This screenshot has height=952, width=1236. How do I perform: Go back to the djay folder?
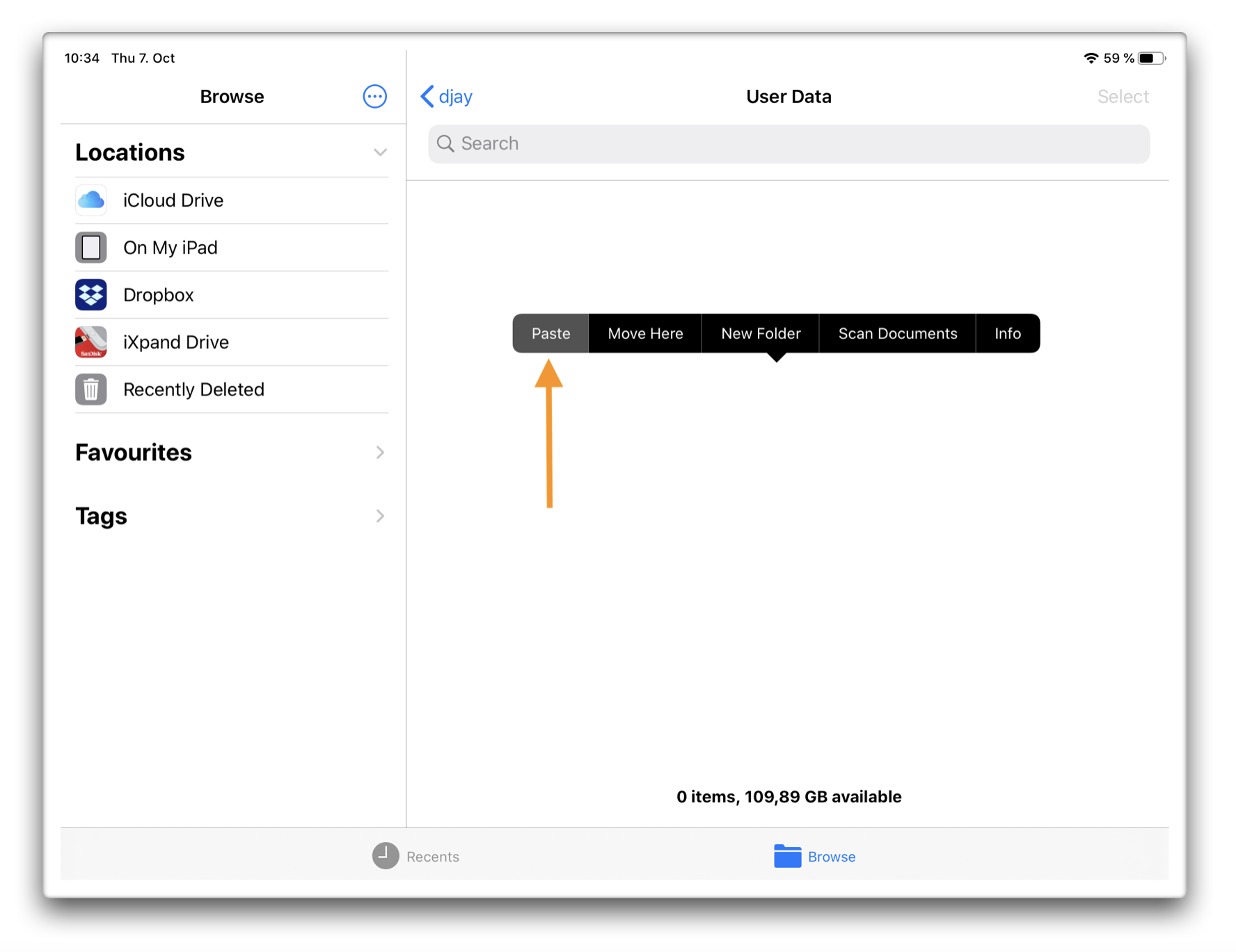(446, 97)
